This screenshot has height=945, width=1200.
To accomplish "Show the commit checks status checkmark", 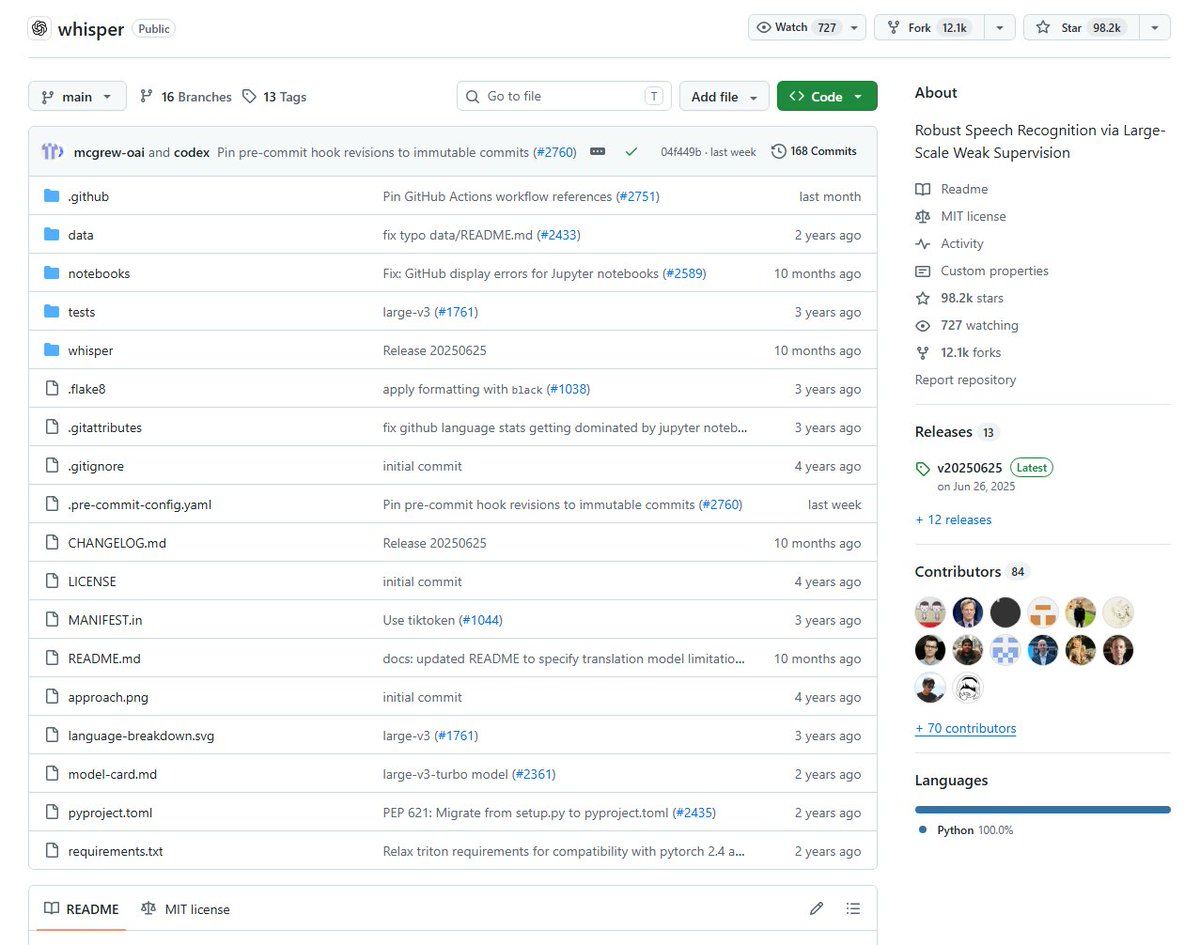I will coord(631,152).
